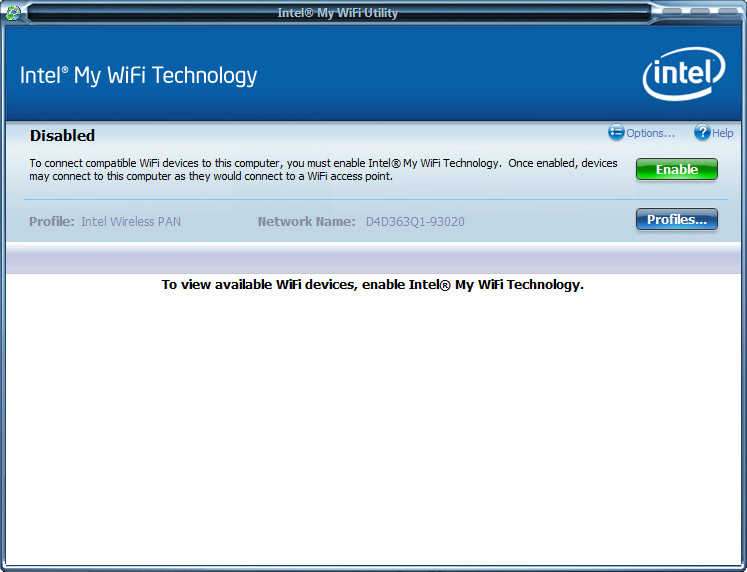Screen dimensions: 747x572
Task: Click the Intel My WiFi Utility title bar
Action: pyautogui.click(x=338, y=13)
